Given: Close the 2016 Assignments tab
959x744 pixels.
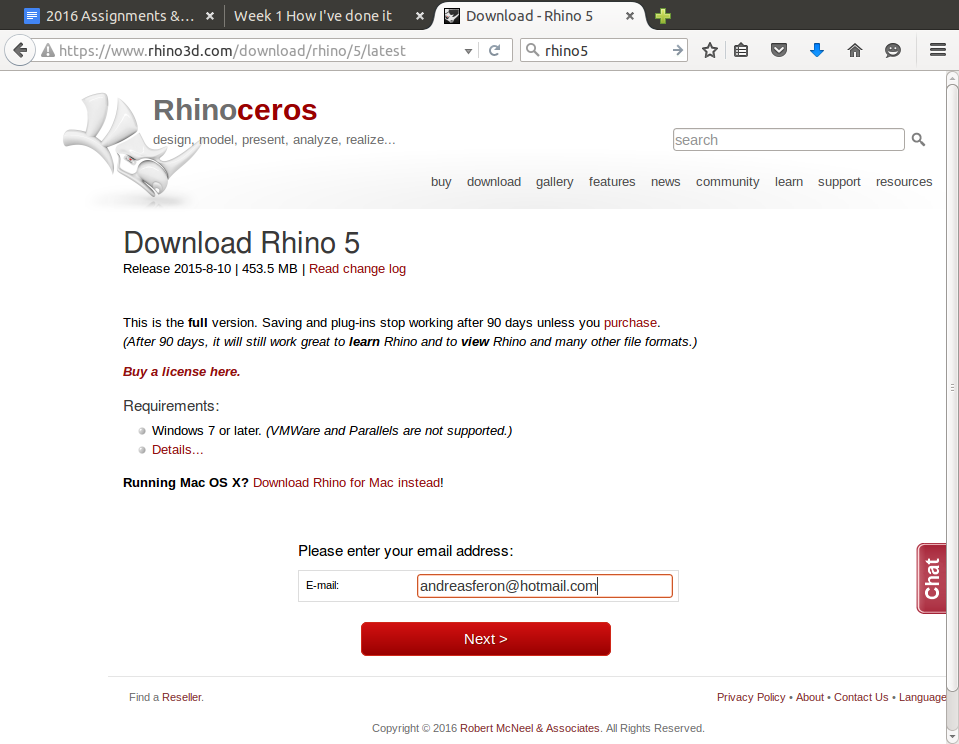Looking at the screenshot, I should [210, 16].
